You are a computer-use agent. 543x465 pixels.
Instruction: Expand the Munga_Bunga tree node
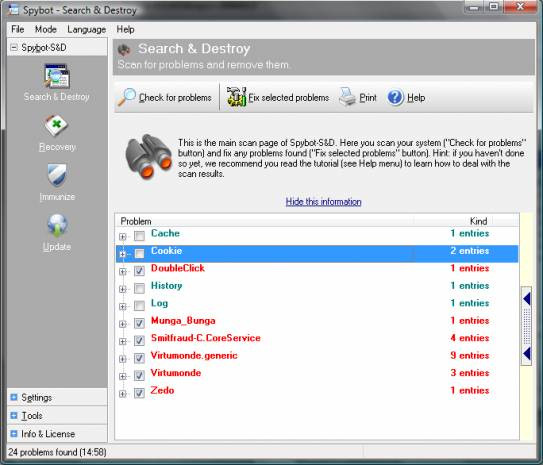point(123,324)
